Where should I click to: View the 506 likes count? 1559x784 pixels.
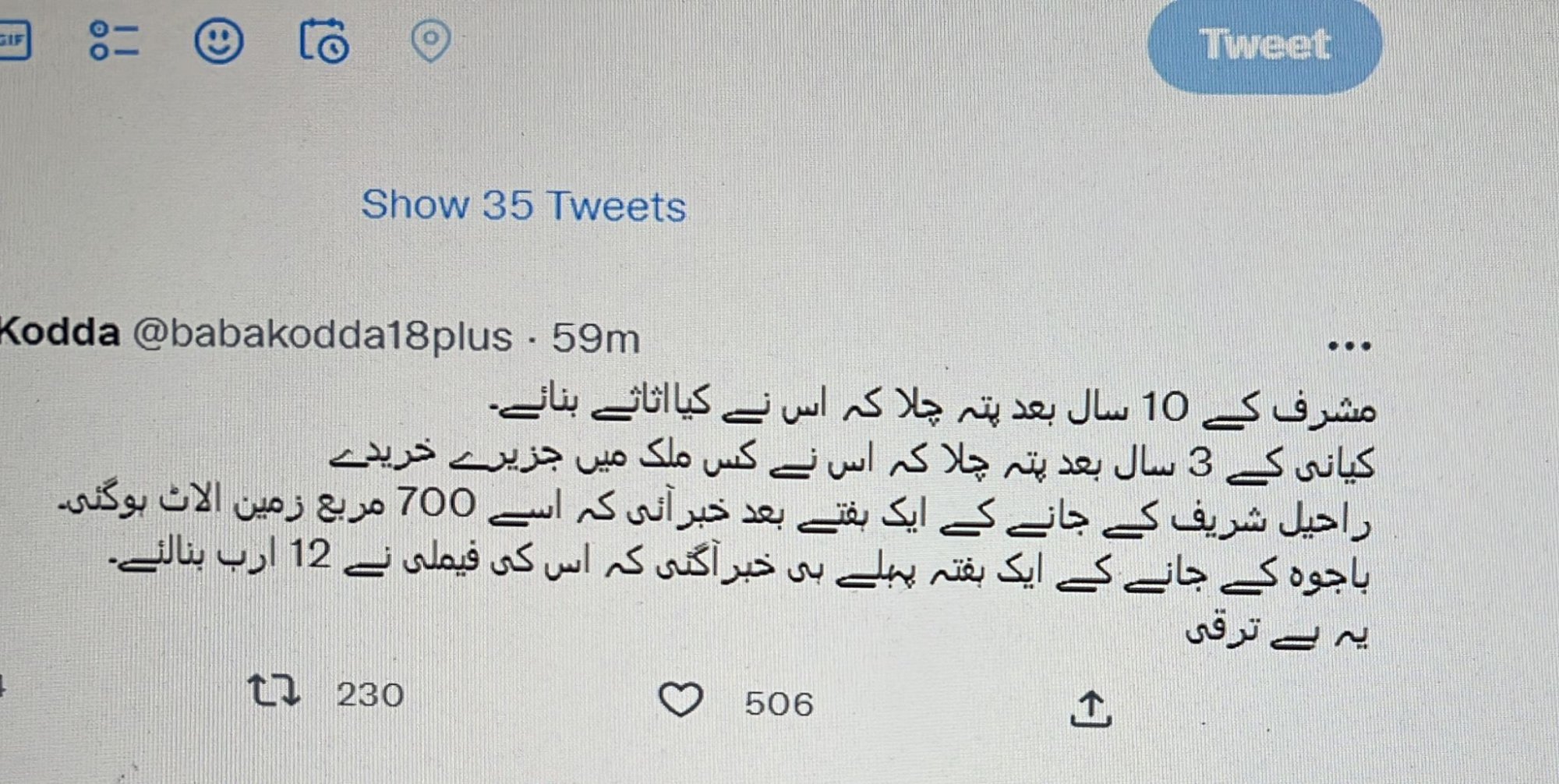tap(779, 704)
